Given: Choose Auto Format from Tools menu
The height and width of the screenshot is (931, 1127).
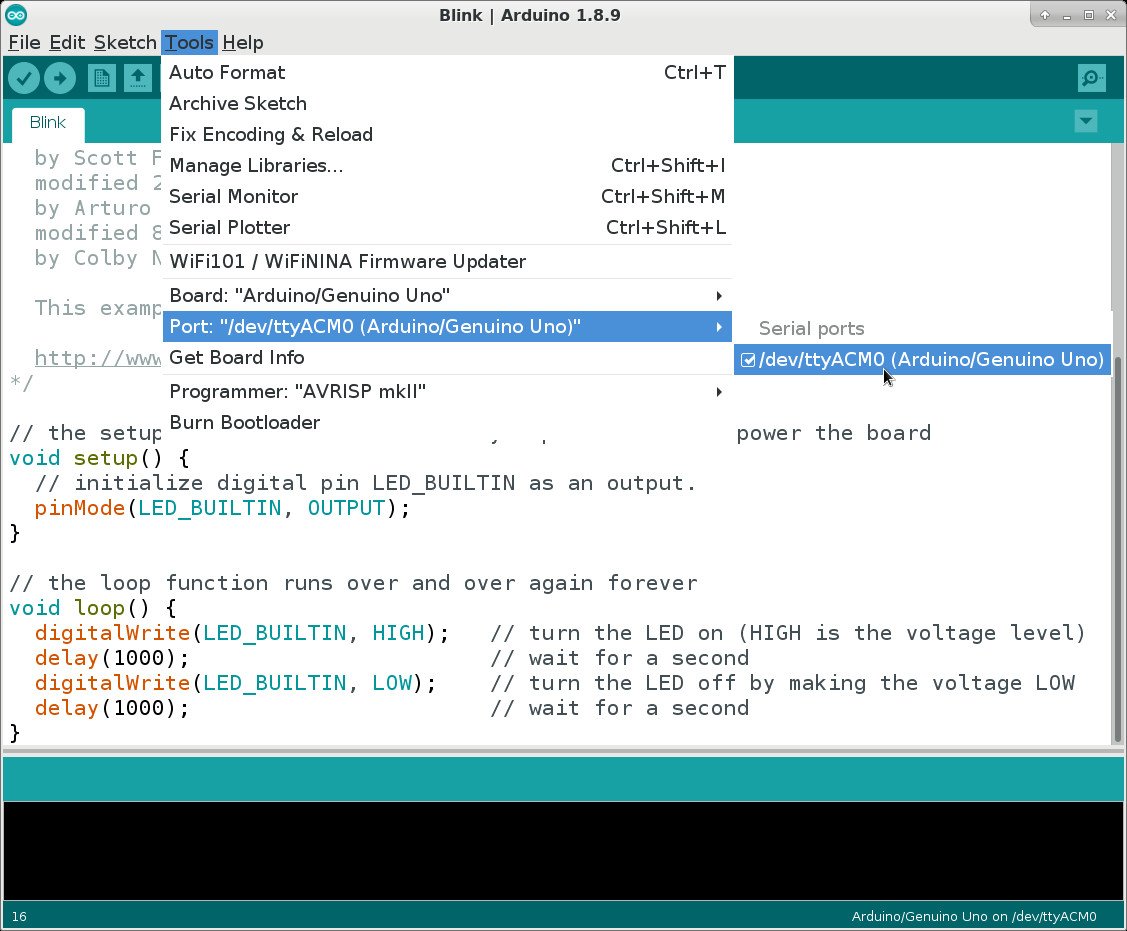Looking at the screenshot, I should point(446,73).
